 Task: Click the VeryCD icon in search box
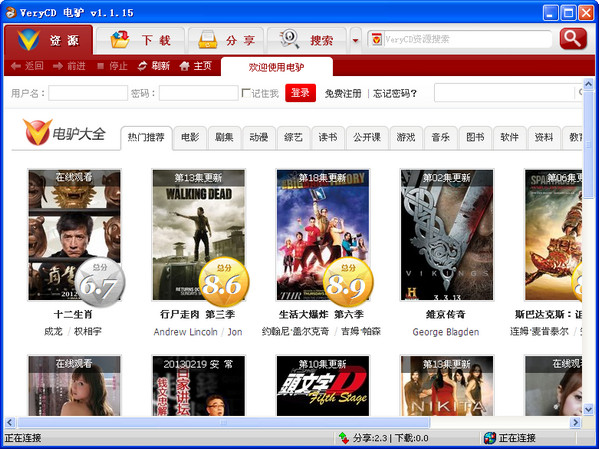(376, 39)
